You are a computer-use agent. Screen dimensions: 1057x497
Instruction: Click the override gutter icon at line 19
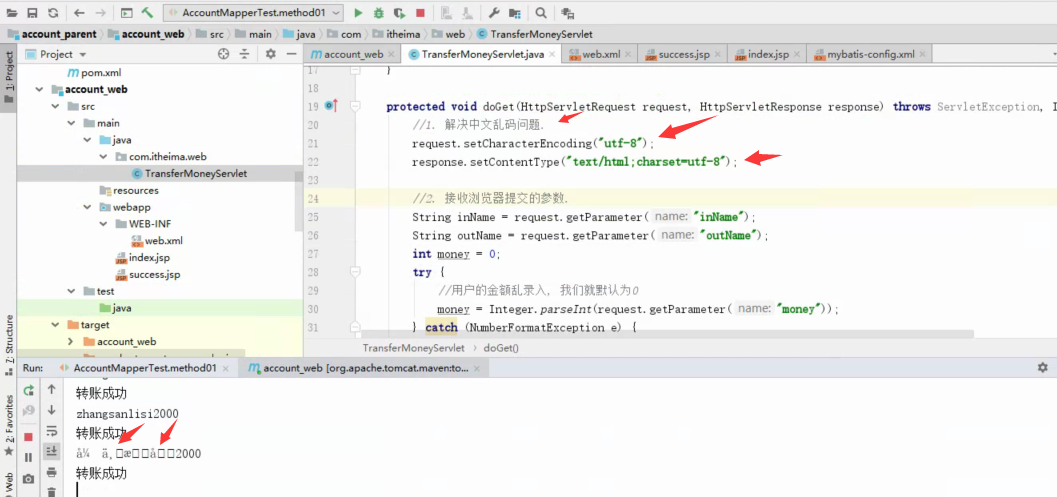click(331, 106)
